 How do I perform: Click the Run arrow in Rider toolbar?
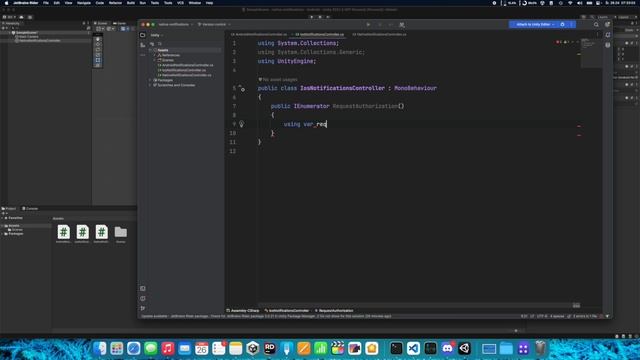click(x=368, y=24)
